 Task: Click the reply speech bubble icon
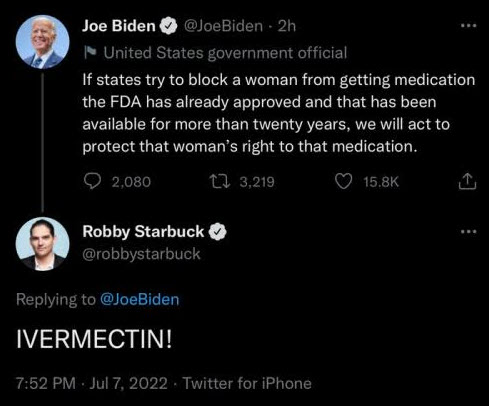[x=92, y=182]
